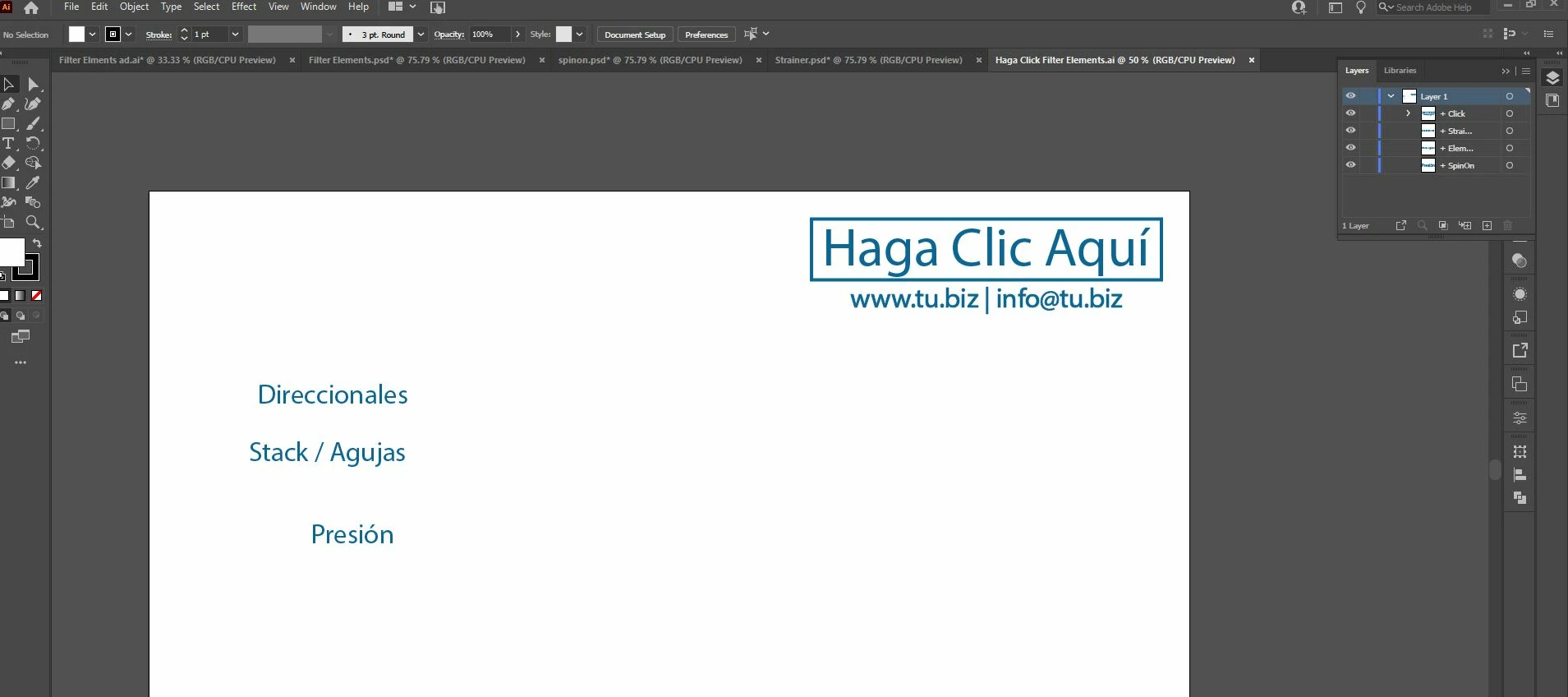1568x697 pixels.
Task: Hide the Click sublayer
Action: (1350, 113)
